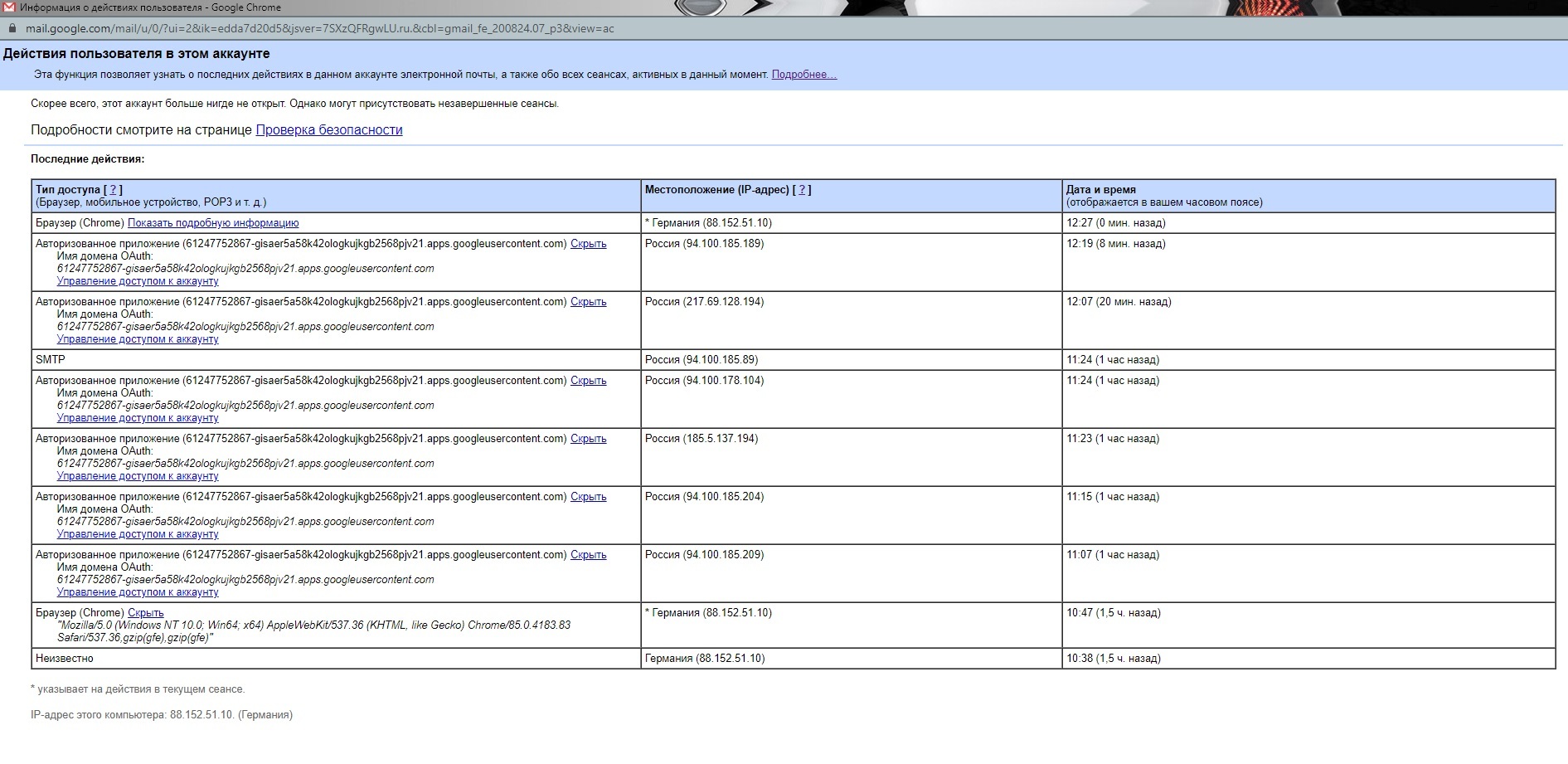Viewport: 1568px width, 764px height.
Task: Click the "Неизвестно" access type cell
Action: [336, 659]
